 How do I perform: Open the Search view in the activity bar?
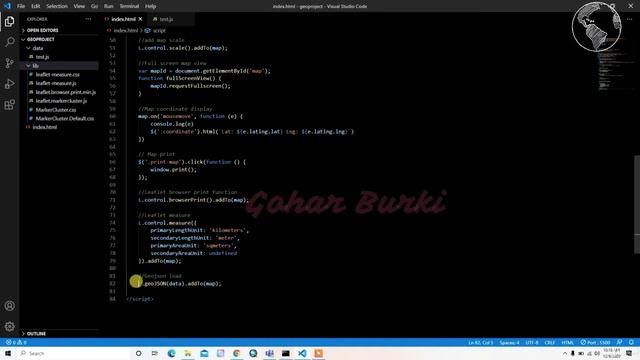point(9,42)
